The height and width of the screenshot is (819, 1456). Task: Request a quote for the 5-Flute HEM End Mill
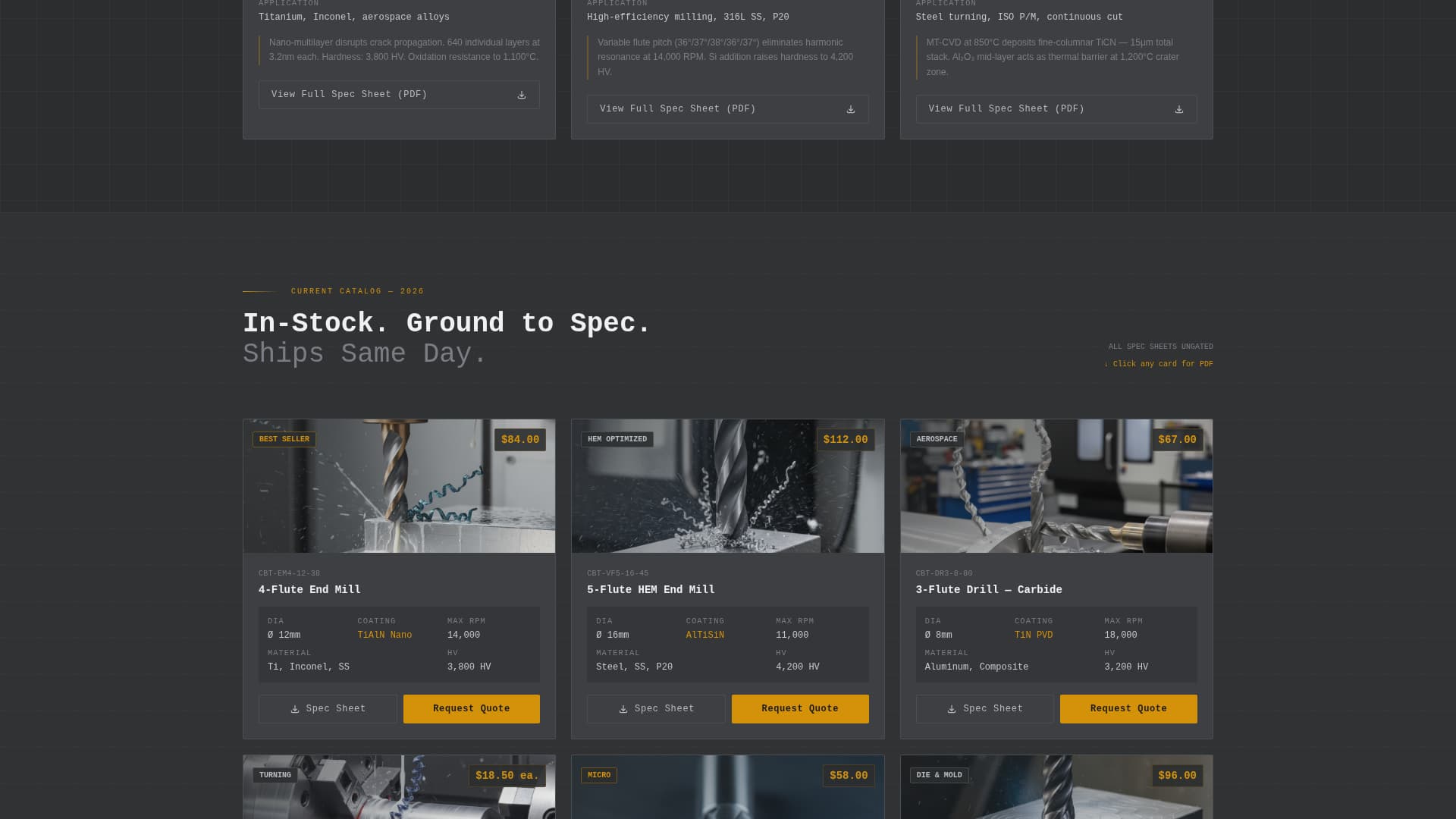799,708
